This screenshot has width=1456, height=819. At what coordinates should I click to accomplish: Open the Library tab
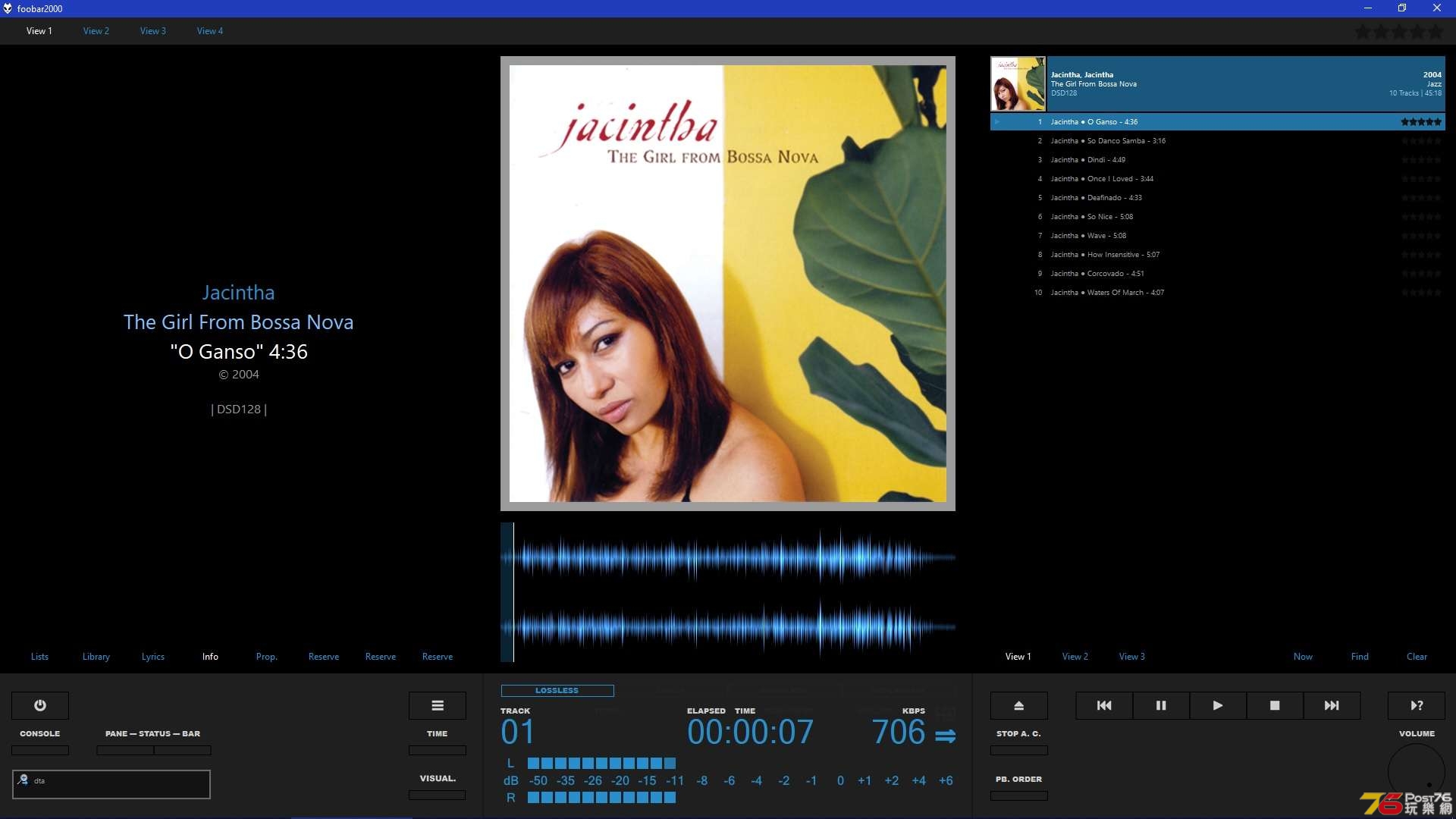[x=96, y=657]
